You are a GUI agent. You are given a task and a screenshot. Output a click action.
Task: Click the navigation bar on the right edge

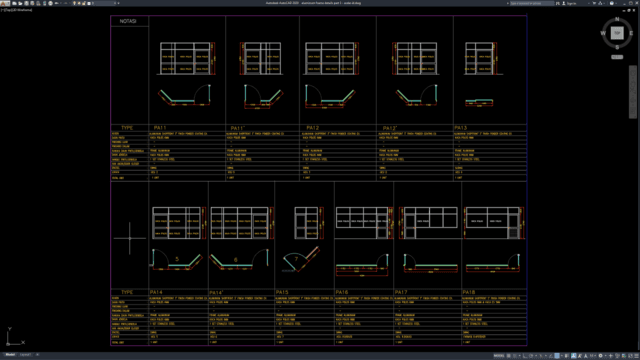point(633,92)
